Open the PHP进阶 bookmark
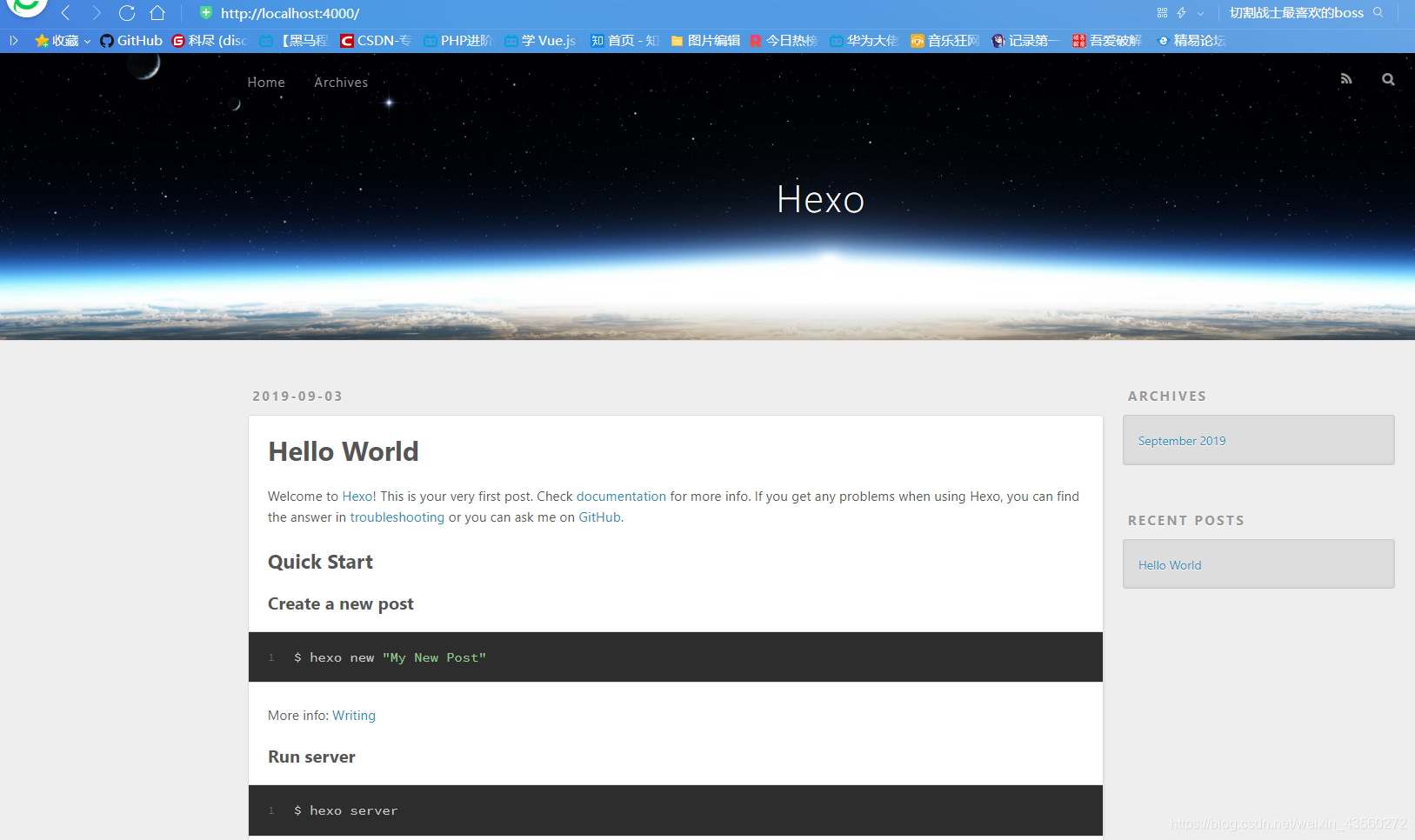The height and width of the screenshot is (840, 1415). click(x=457, y=40)
